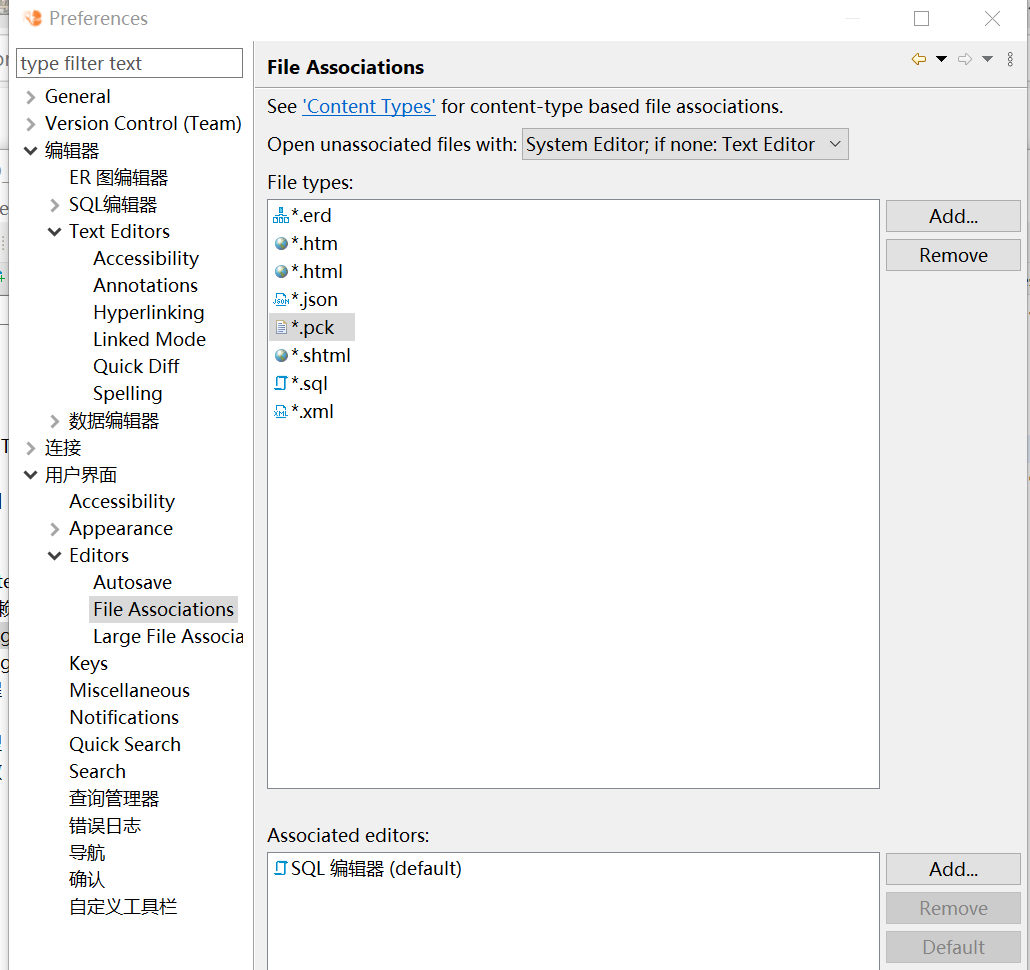Image resolution: width=1030 pixels, height=970 pixels.
Task: Open the back history dropdown arrow
Action: 941,60
